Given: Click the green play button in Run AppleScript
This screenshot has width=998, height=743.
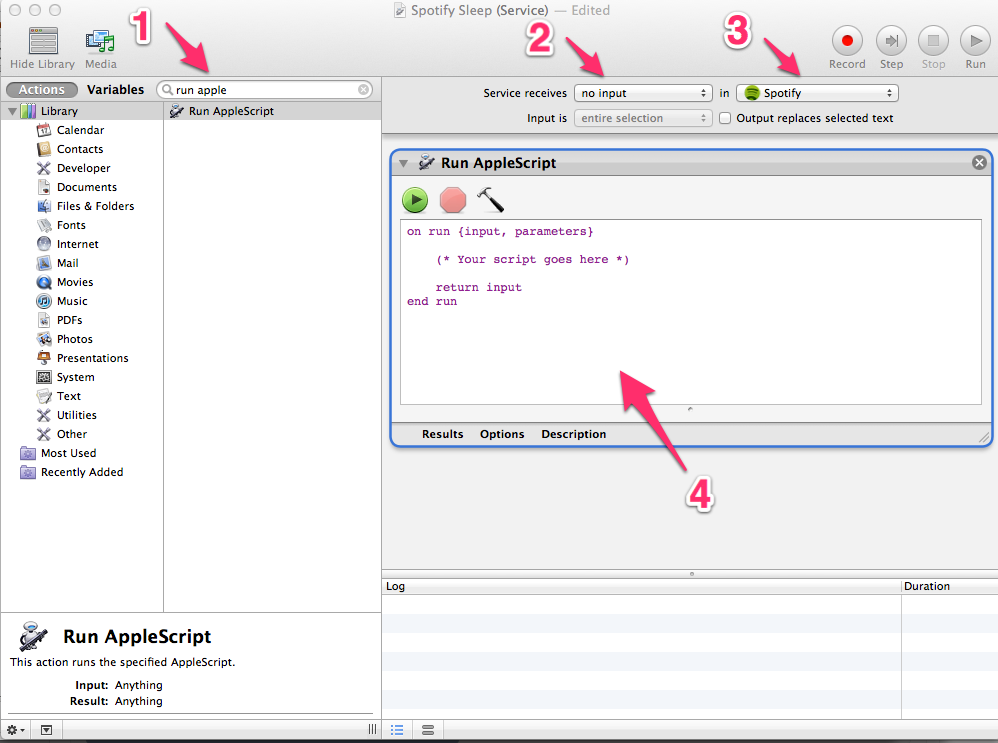Looking at the screenshot, I should [x=415, y=200].
